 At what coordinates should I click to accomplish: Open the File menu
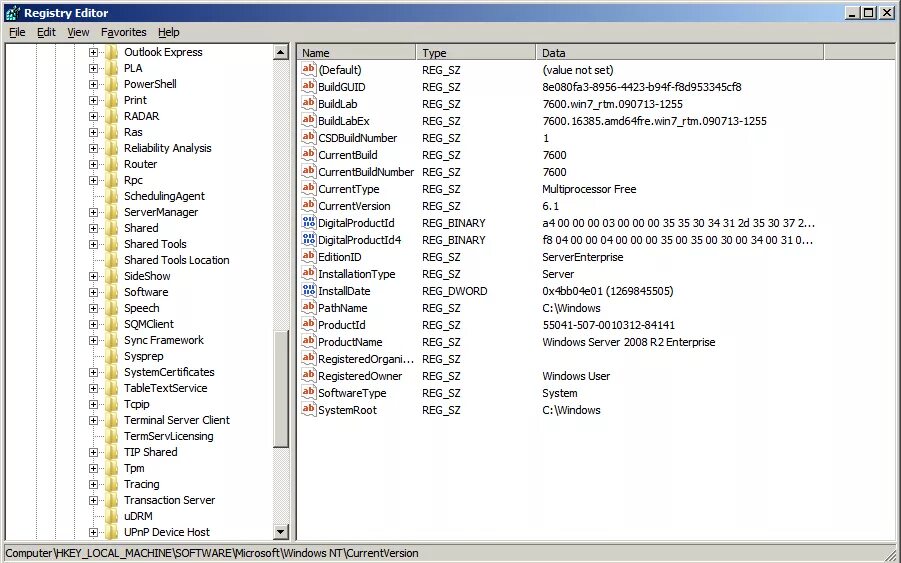(17, 32)
